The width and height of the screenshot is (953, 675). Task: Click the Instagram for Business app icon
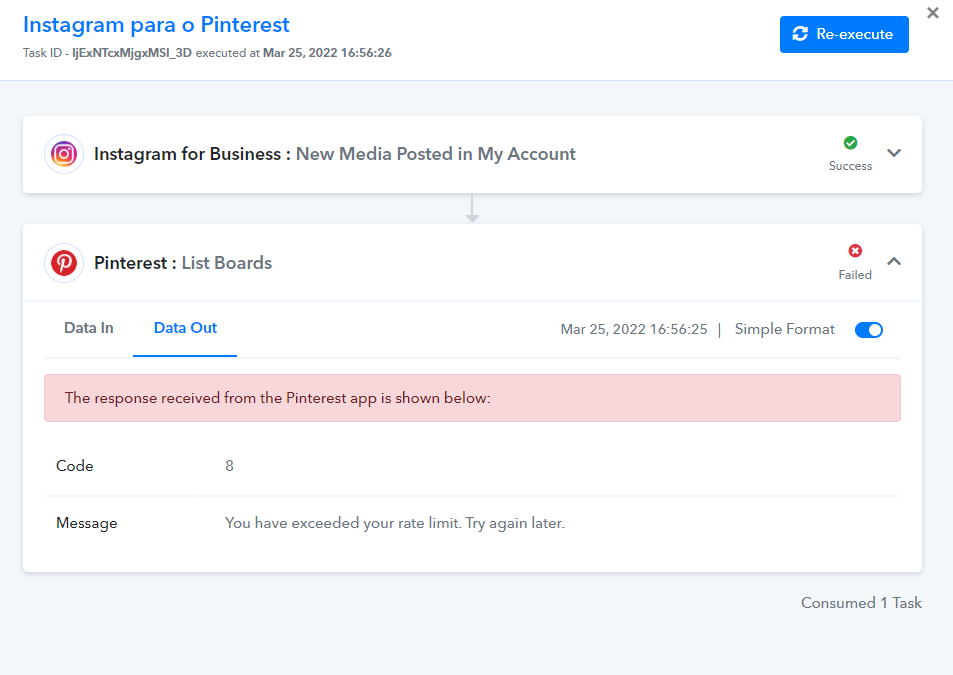point(64,154)
